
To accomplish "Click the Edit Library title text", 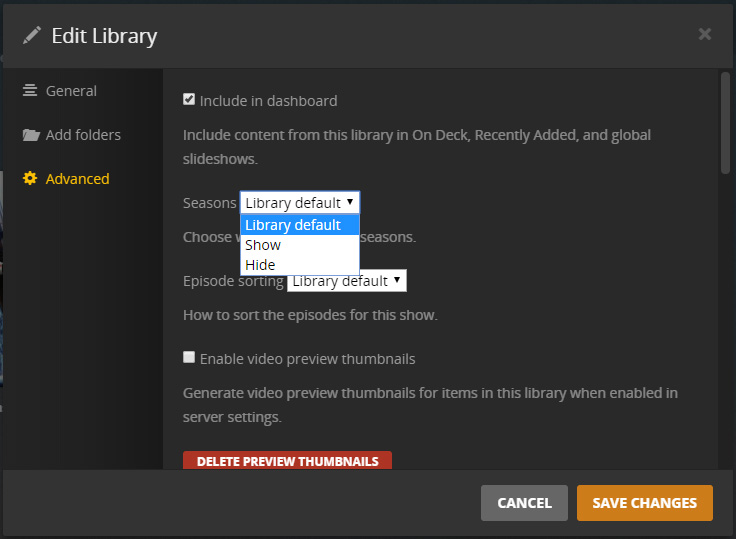I will 104,36.
